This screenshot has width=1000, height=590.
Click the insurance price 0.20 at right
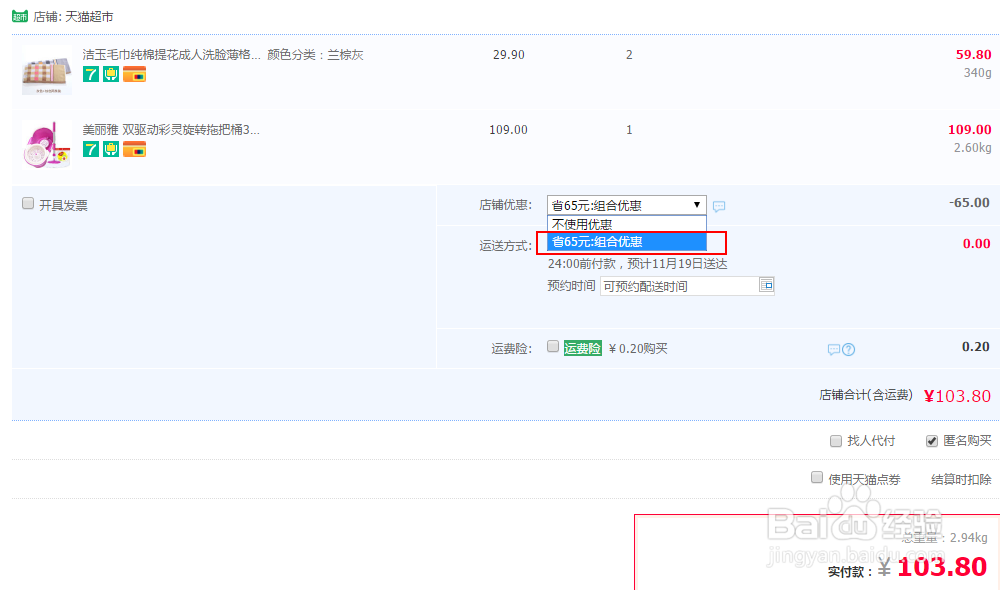[x=976, y=347]
